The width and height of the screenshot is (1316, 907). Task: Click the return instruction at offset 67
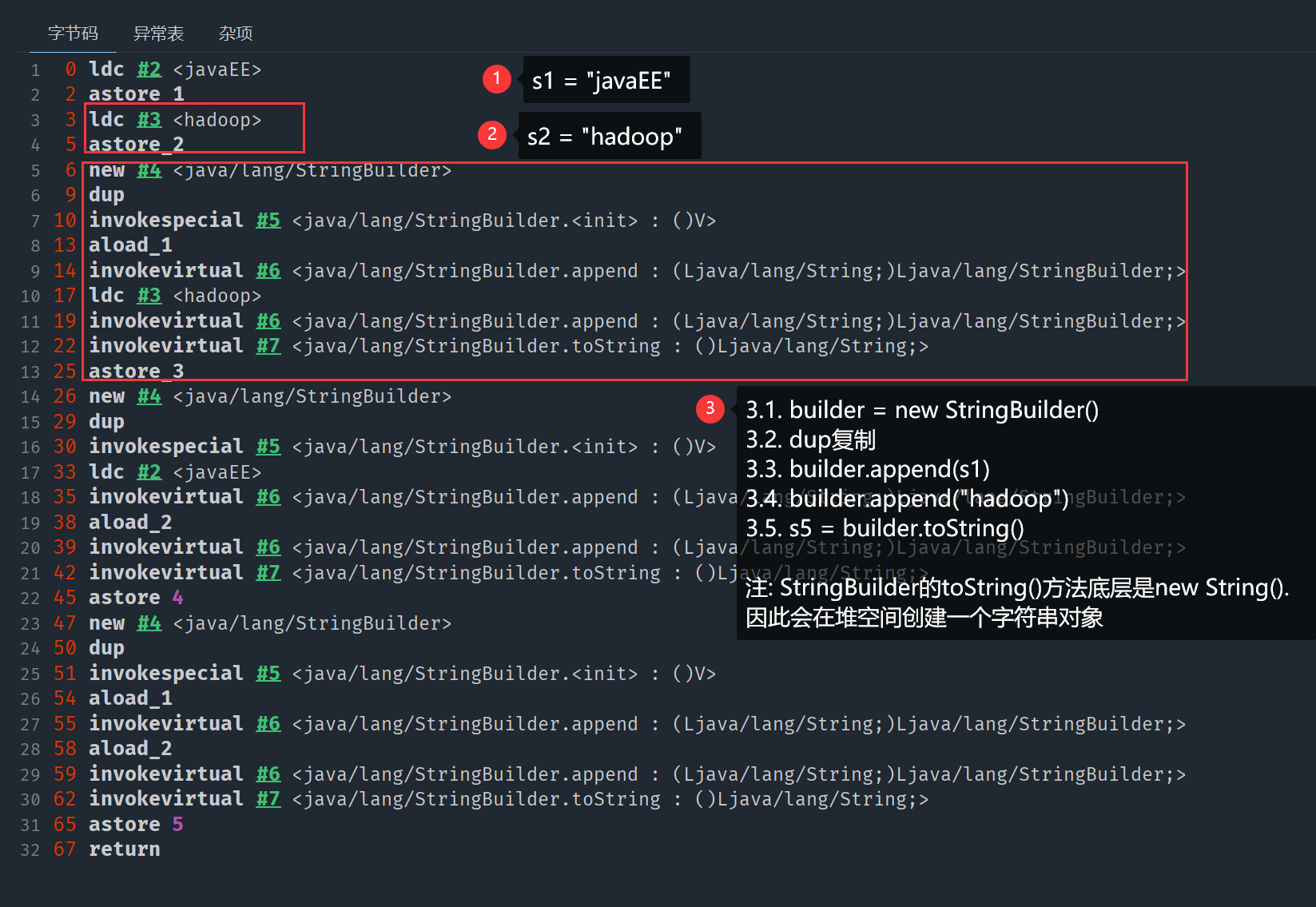[124, 849]
